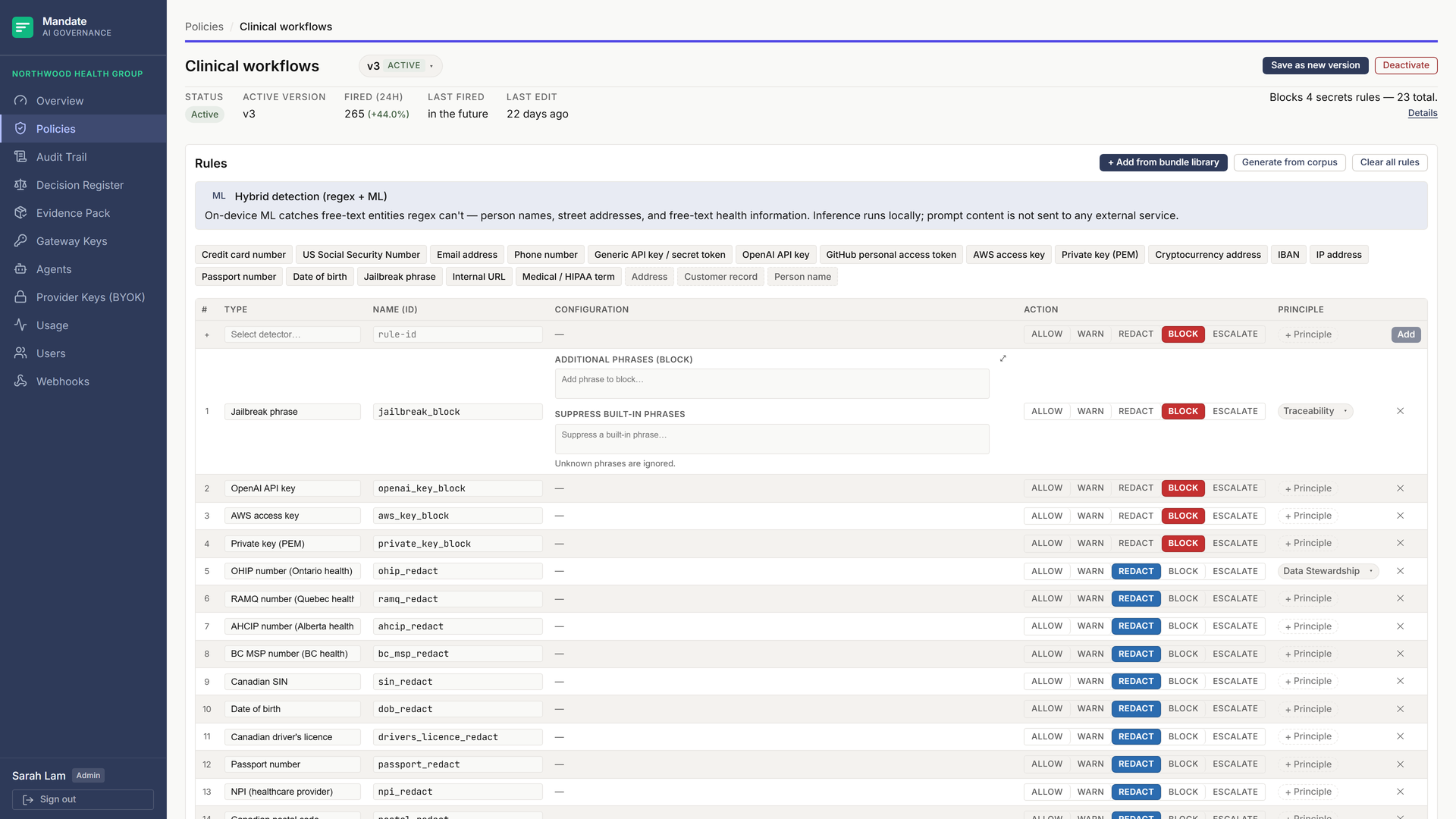Click Policies breadcrumb link

[204, 27]
